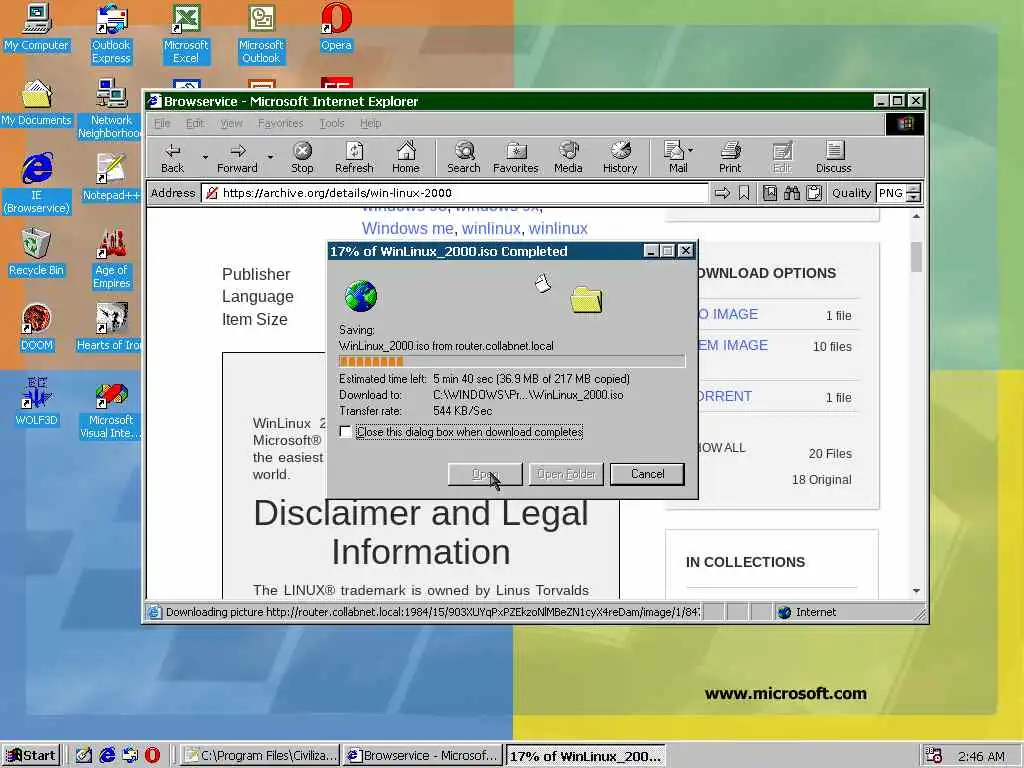Click the Internet zone status indicator
This screenshot has width=1024, height=768.
[x=807, y=612]
